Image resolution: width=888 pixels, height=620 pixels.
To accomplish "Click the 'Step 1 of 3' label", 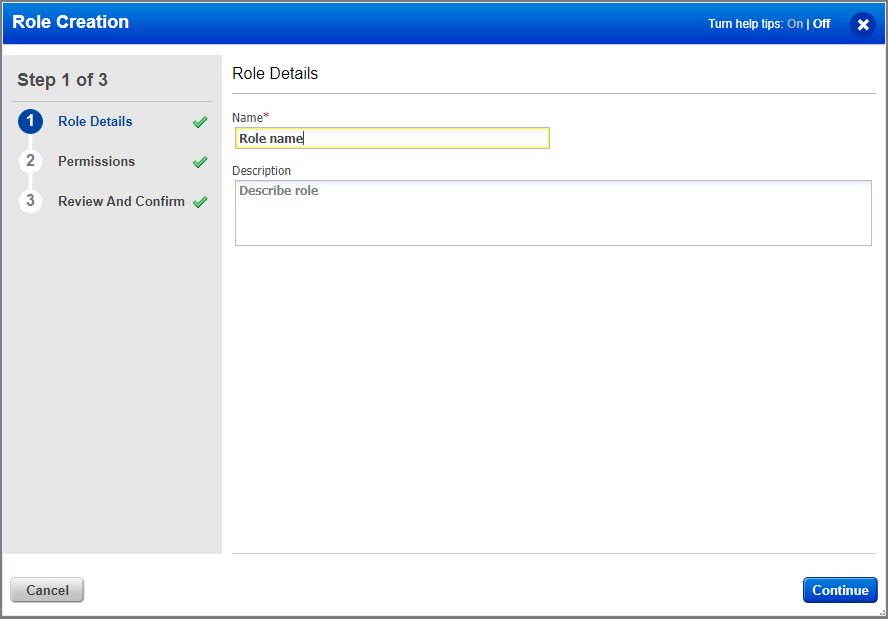I will (62, 80).
